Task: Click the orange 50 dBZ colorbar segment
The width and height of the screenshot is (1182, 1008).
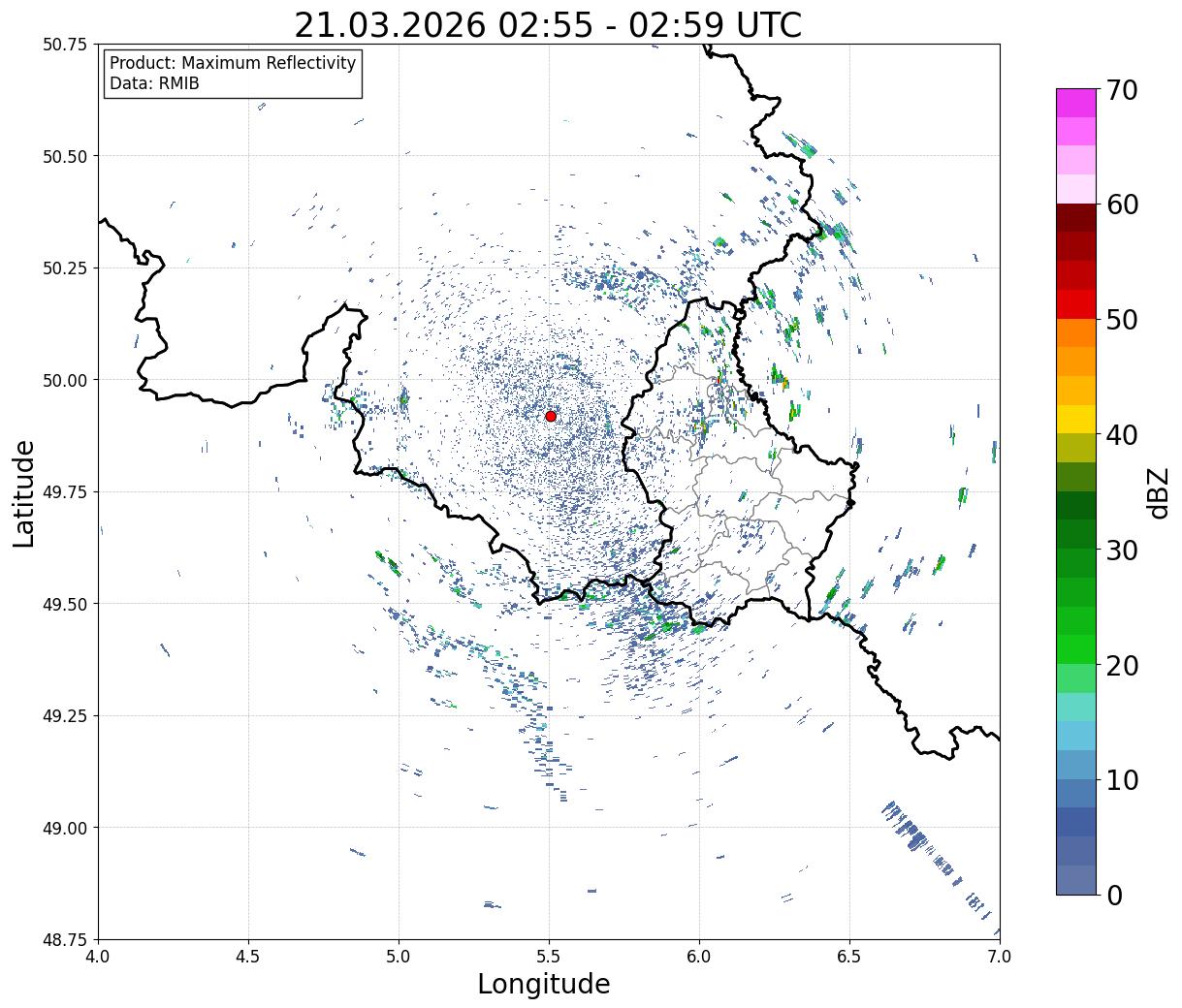Action: 1076,332
